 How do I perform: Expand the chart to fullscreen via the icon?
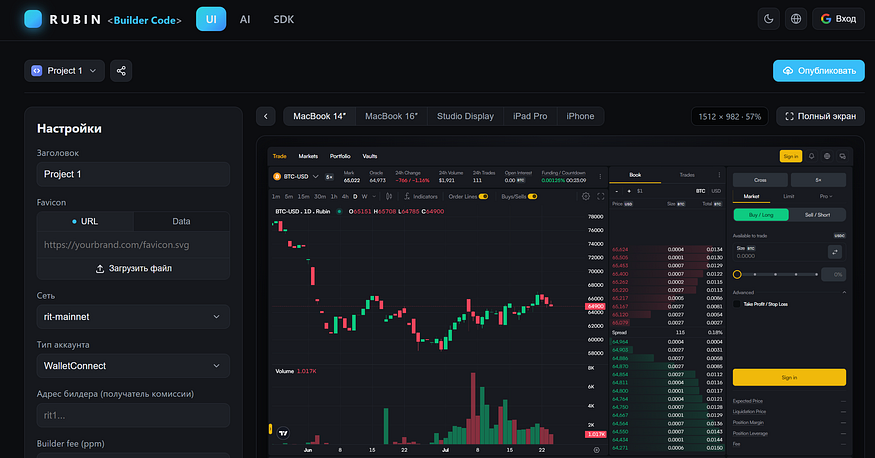pos(600,196)
